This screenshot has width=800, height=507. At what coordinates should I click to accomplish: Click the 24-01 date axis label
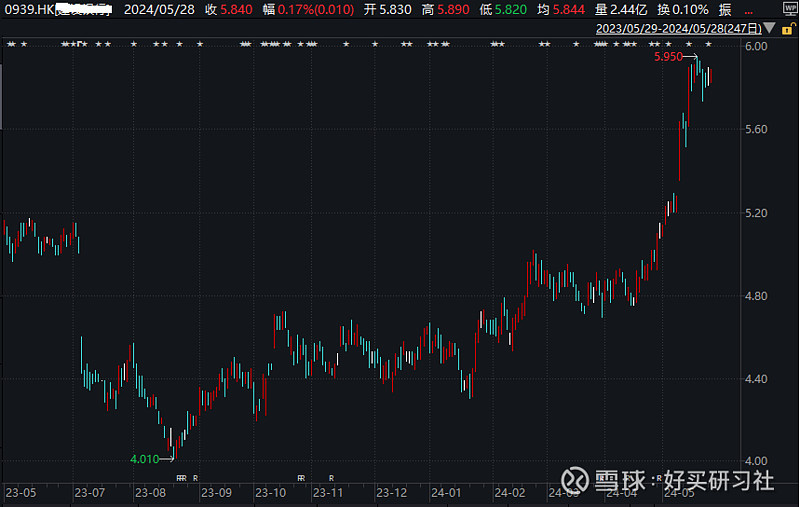click(x=446, y=493)
